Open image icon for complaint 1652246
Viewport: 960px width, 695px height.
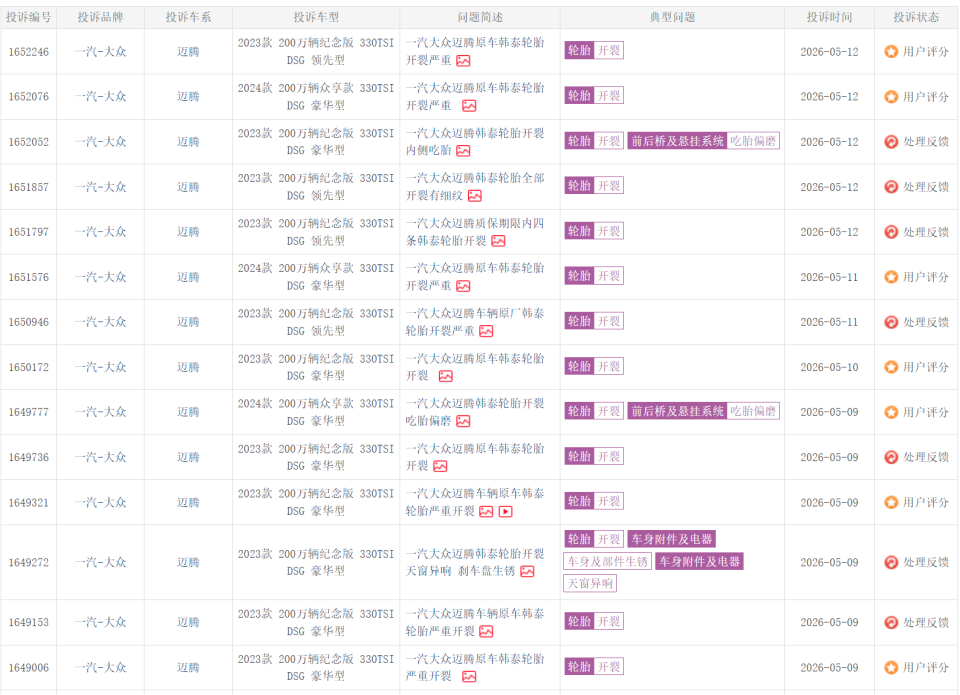(463, 61)
